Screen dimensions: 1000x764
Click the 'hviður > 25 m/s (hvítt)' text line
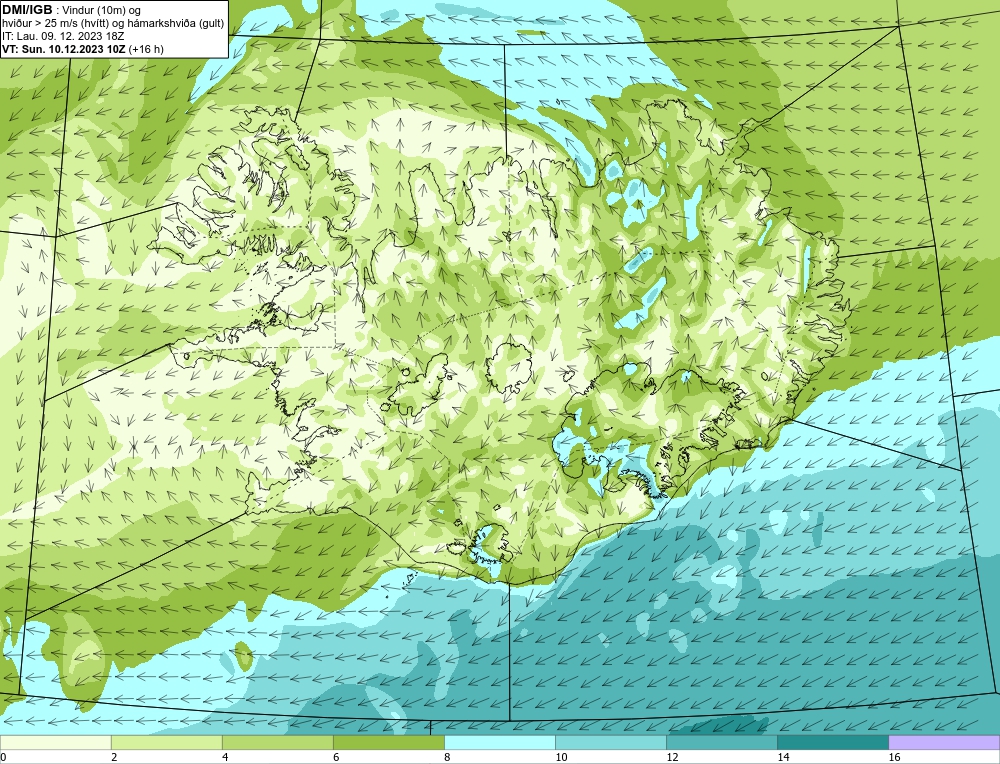pyautogui.click(x=113, y=24)
